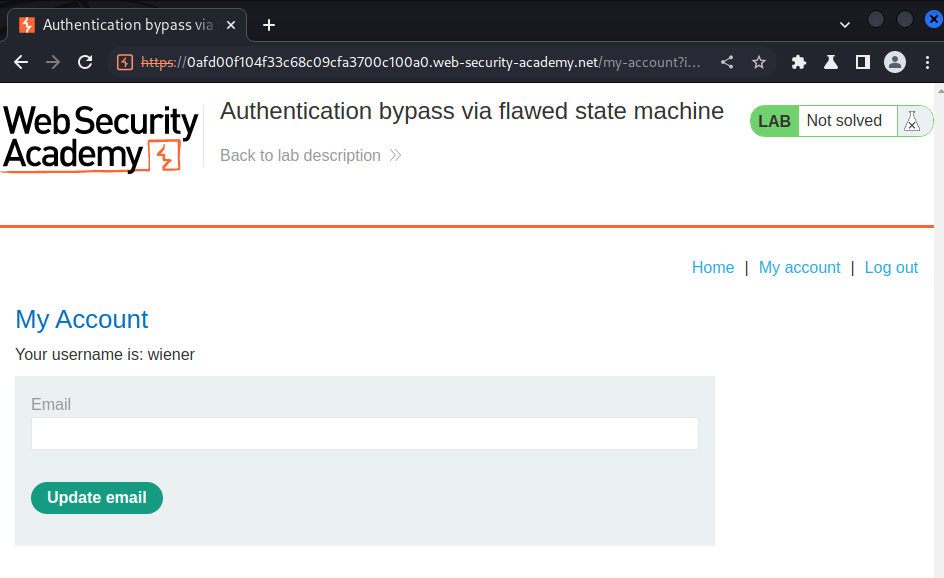
Task: Click the green LAB badge
Action: click(x=774, y=121)
